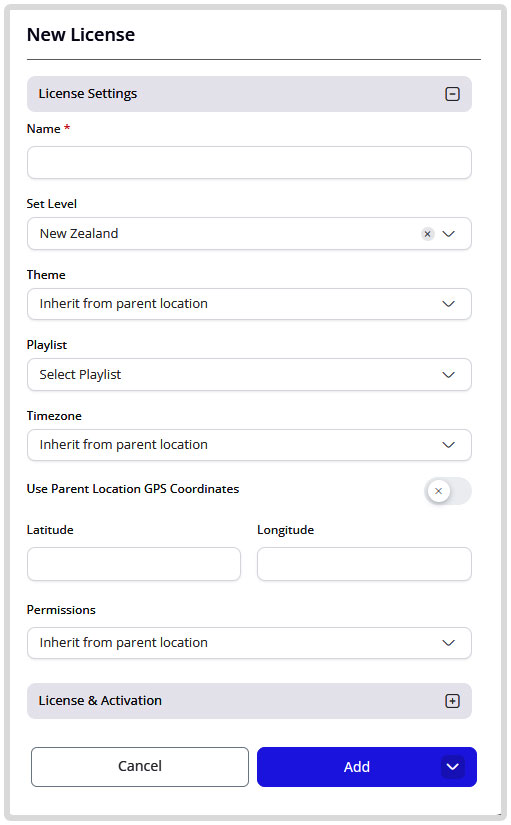Viewport: 511px width, 825px height.
Task: Open Set Level list via the chevron icon
Action: point(448,234)
